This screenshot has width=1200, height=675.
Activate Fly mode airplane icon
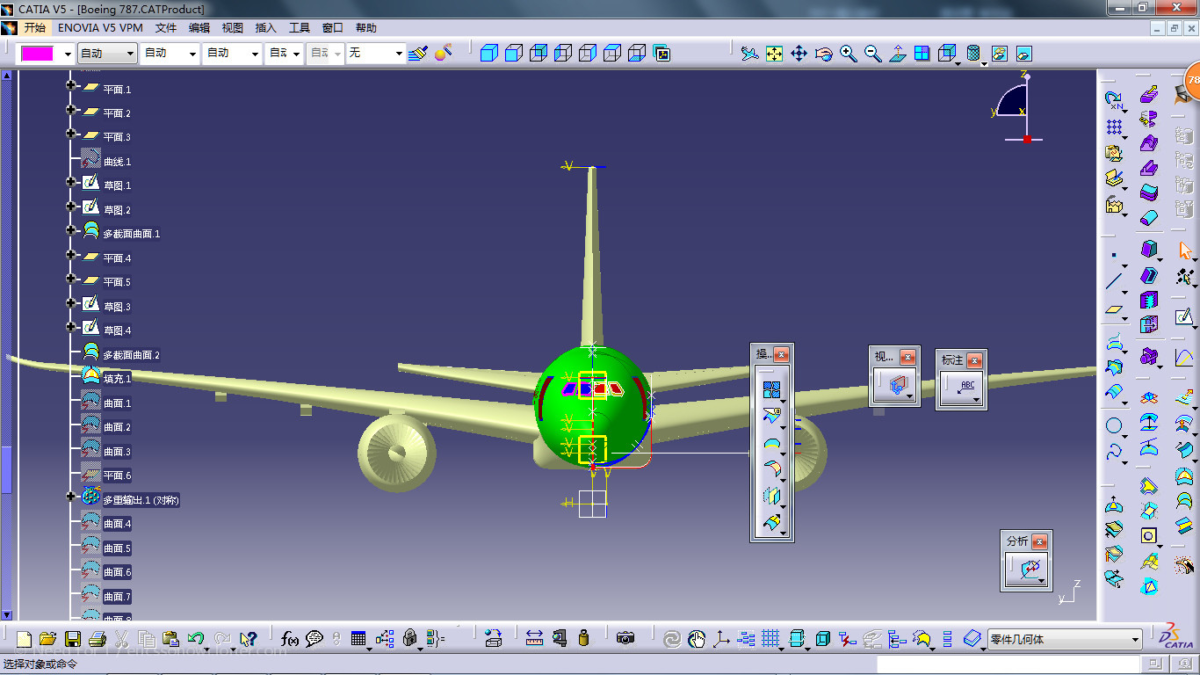point(749,54)
